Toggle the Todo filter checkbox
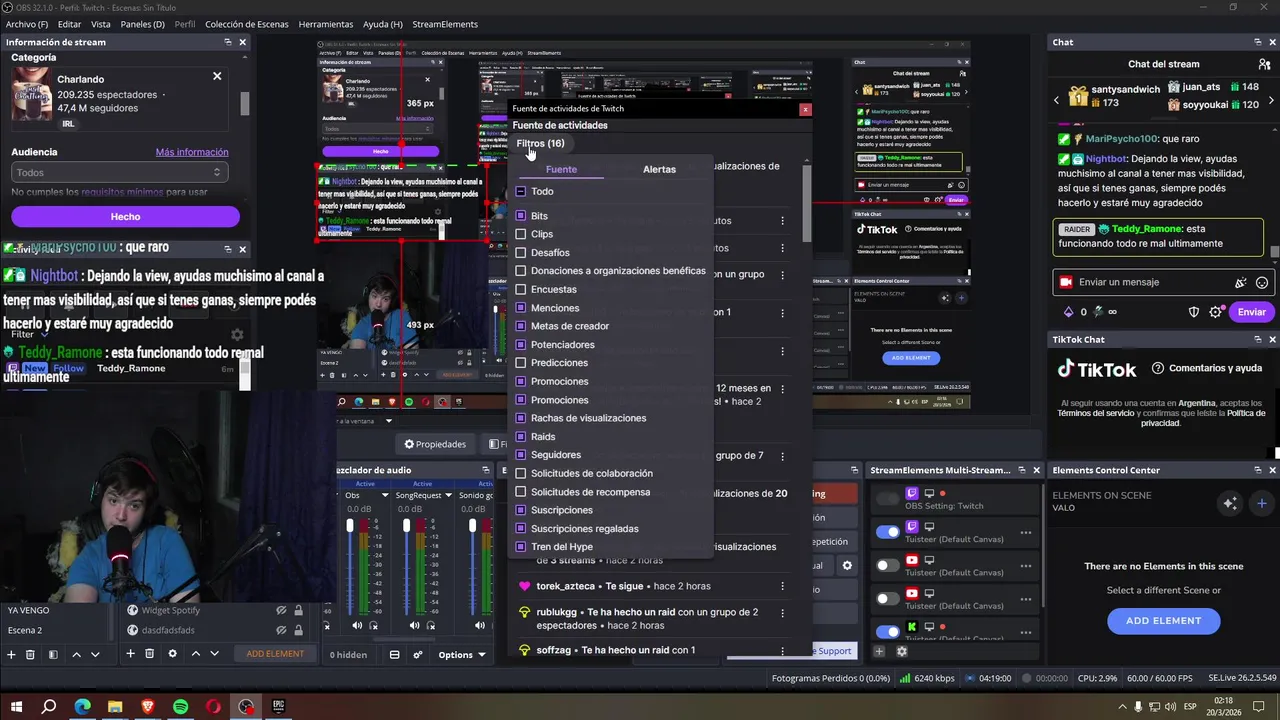 [x=520, y=191]
